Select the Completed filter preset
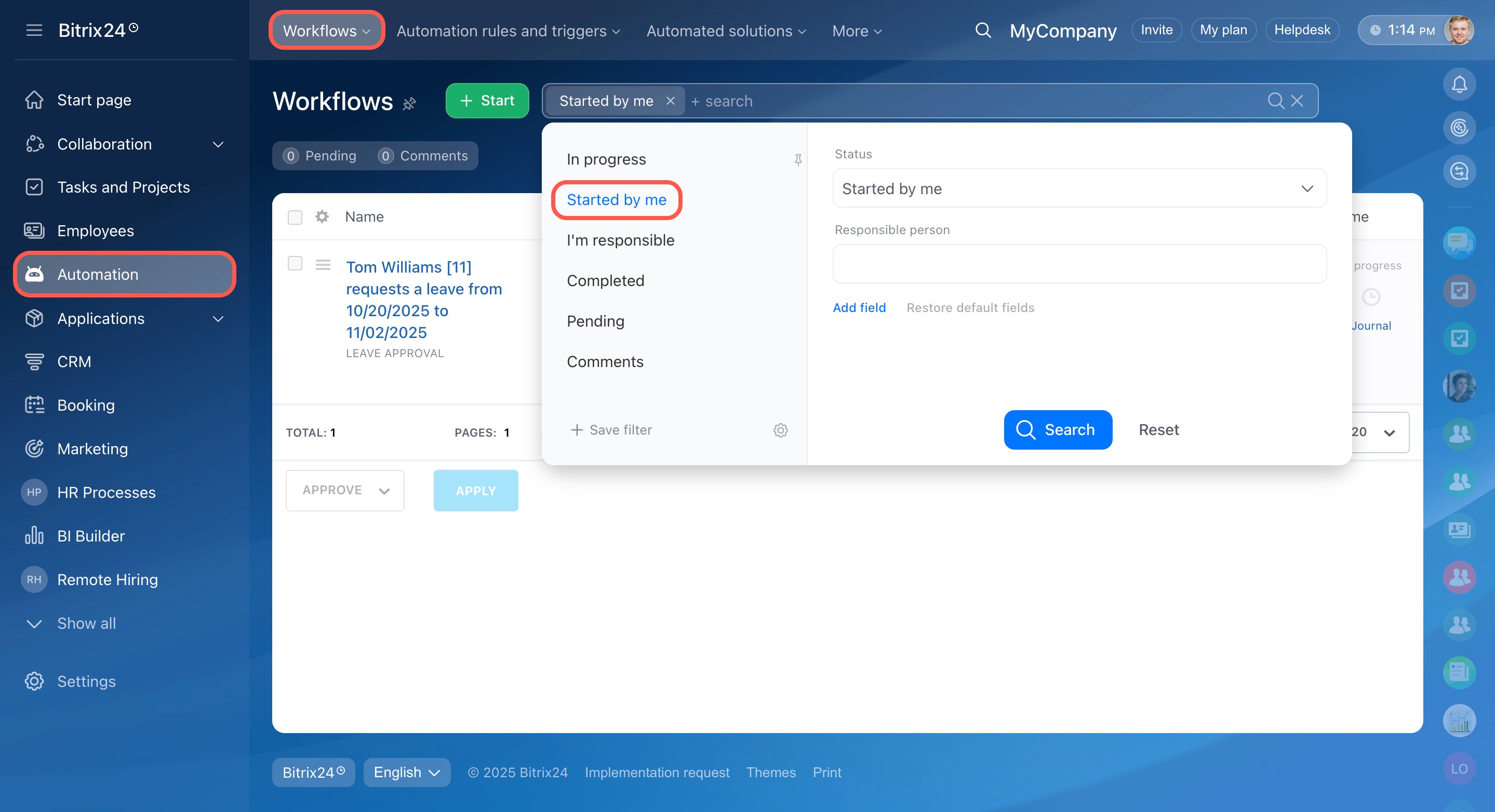Viewport: 1495px width, 812px height. 605,281
